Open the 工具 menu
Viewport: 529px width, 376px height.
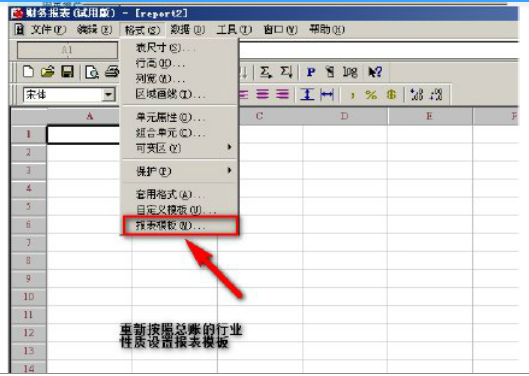(x=234, y=30)
